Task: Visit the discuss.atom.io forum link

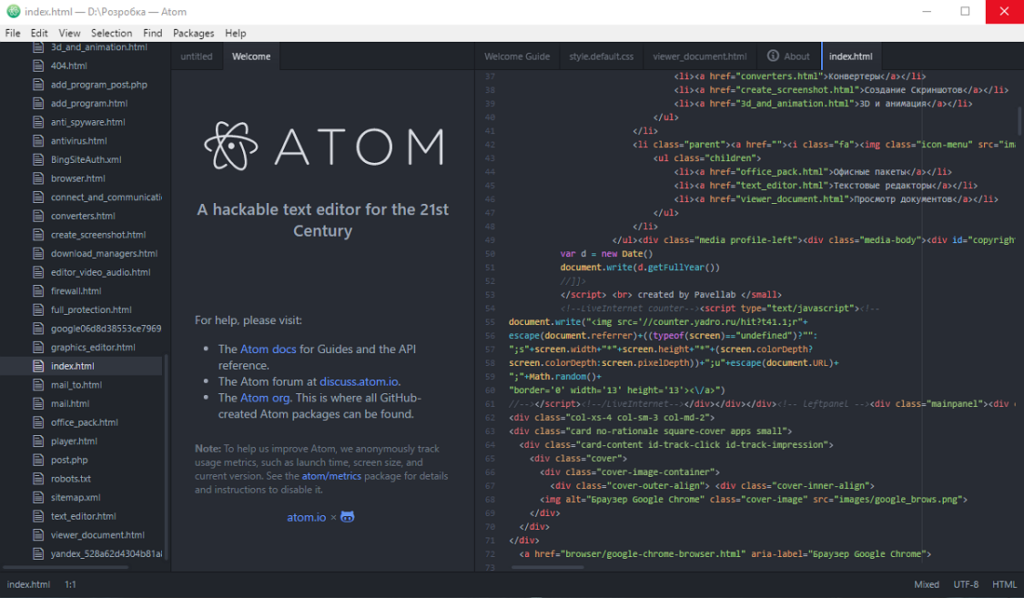Action: click(x=359, y=381)
